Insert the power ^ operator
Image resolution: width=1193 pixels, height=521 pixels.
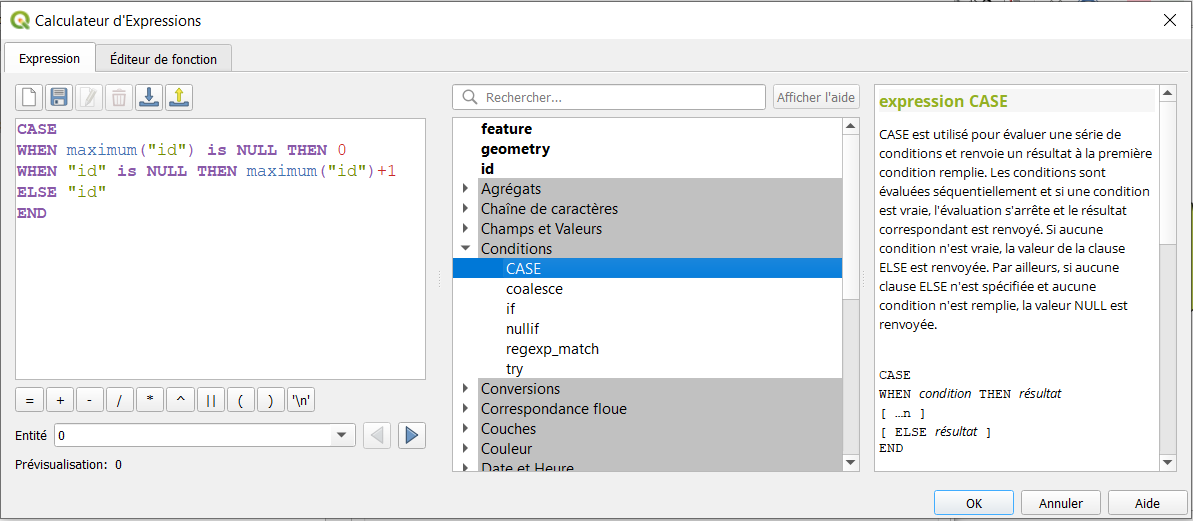[x=180, y=400]
